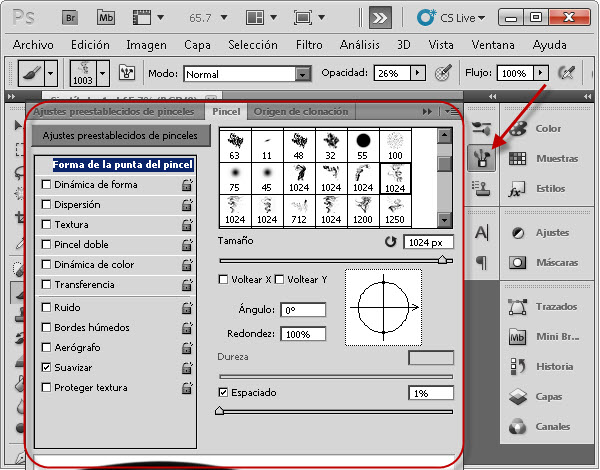Open Mini Bridge from the Mb icon

tap(106, 18)
